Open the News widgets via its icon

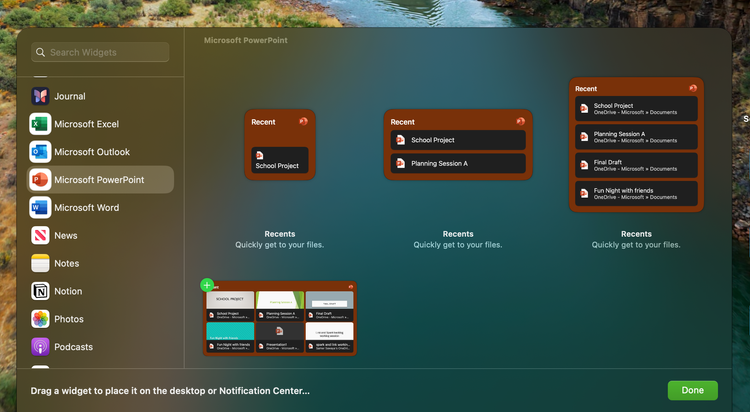coord(40,235)
